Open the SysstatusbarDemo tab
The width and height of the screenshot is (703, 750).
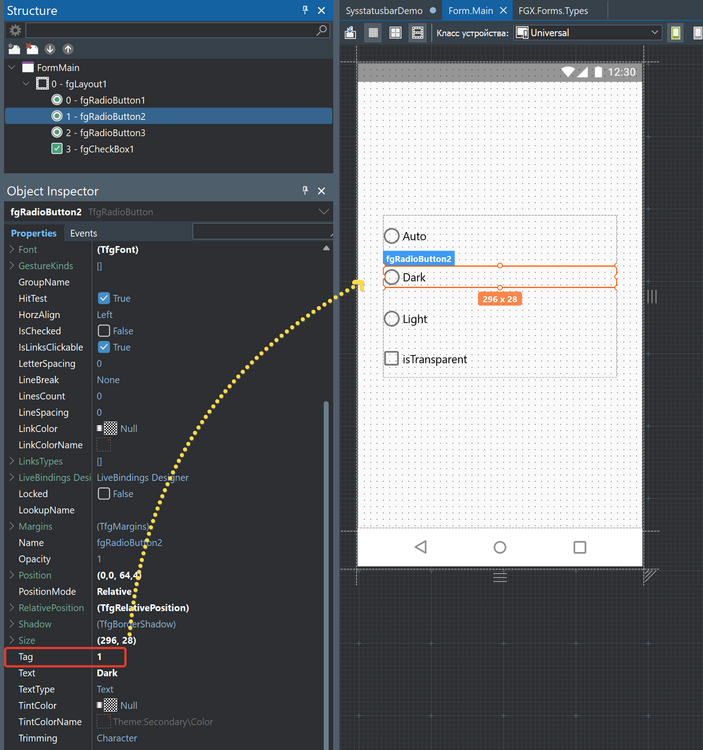coord(384,11)
